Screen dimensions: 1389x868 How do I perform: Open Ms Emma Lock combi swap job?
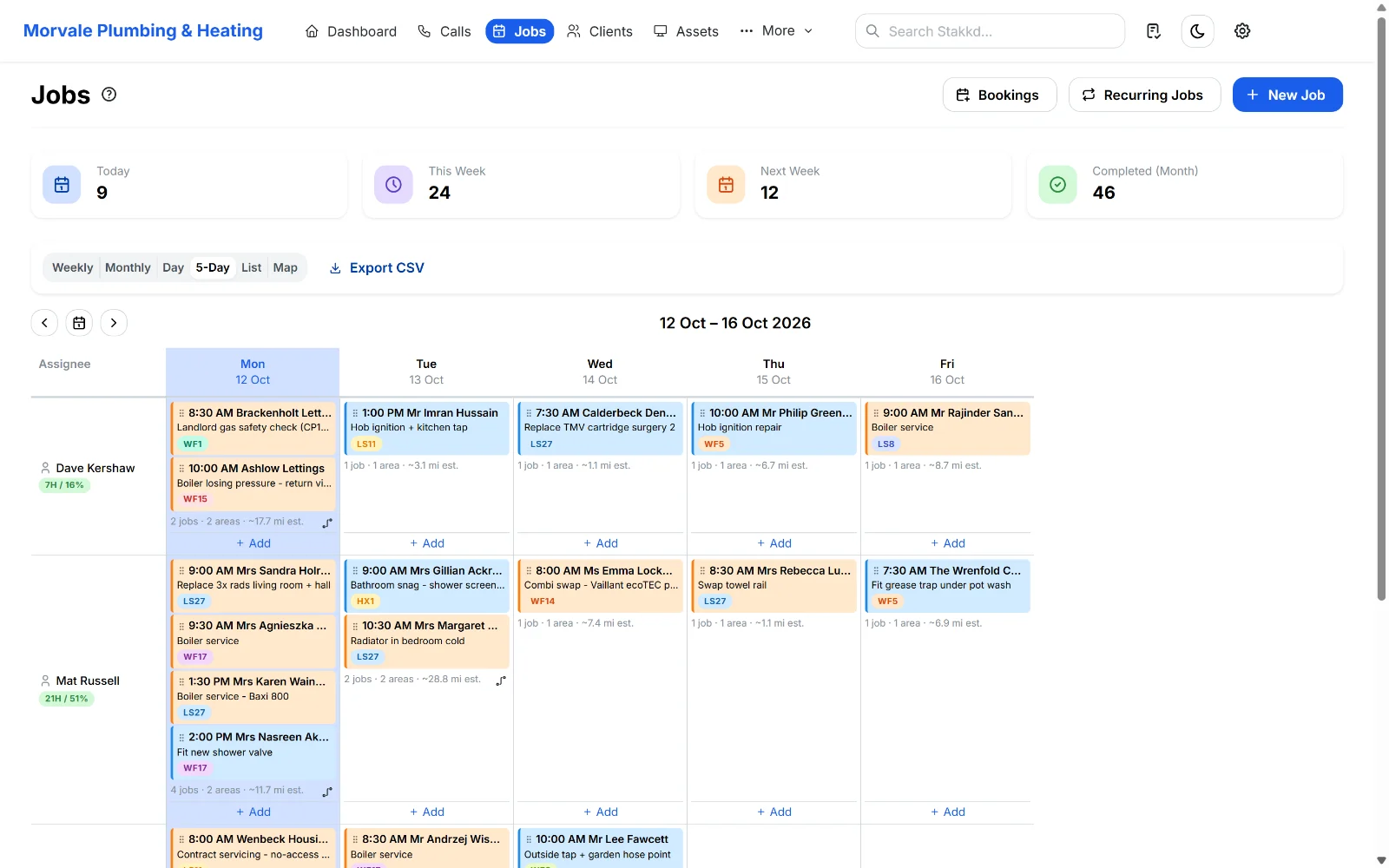point(600,586)
